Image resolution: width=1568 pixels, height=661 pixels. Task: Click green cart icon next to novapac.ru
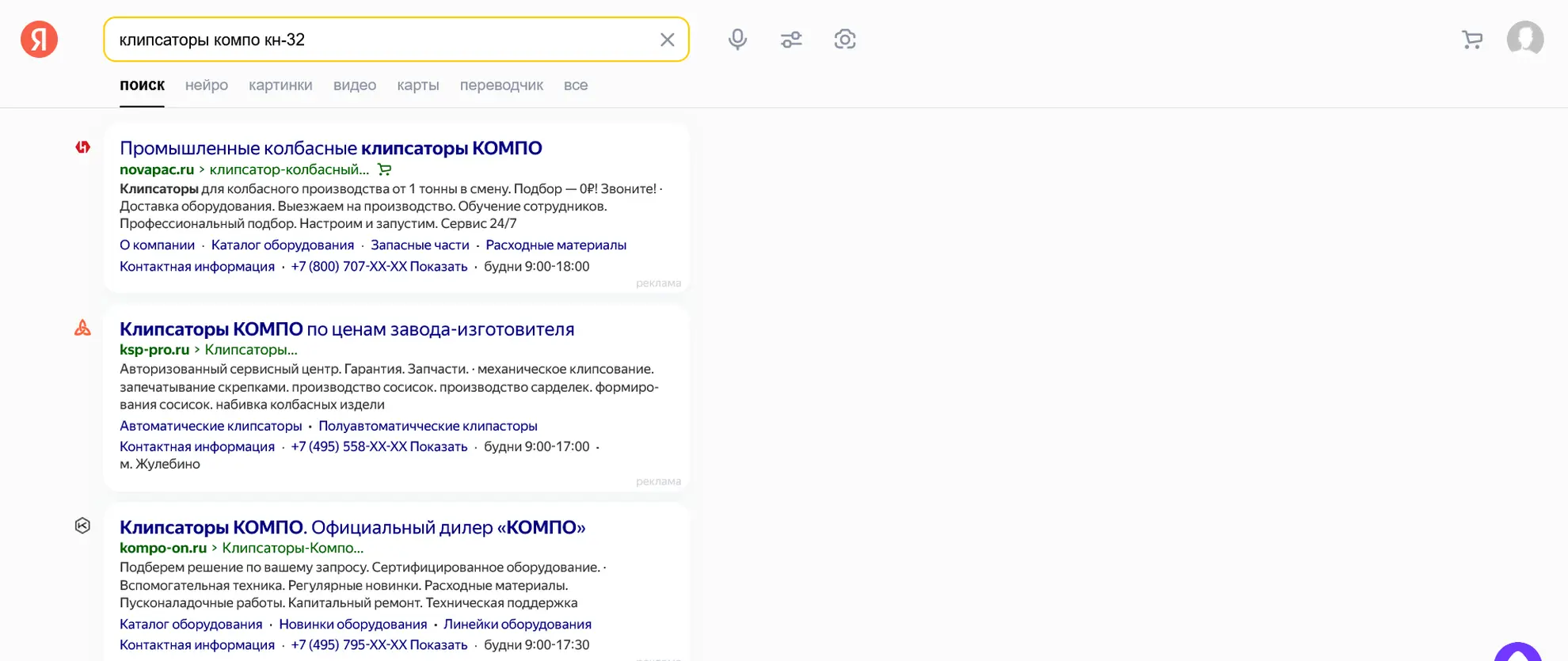[384, 169]
